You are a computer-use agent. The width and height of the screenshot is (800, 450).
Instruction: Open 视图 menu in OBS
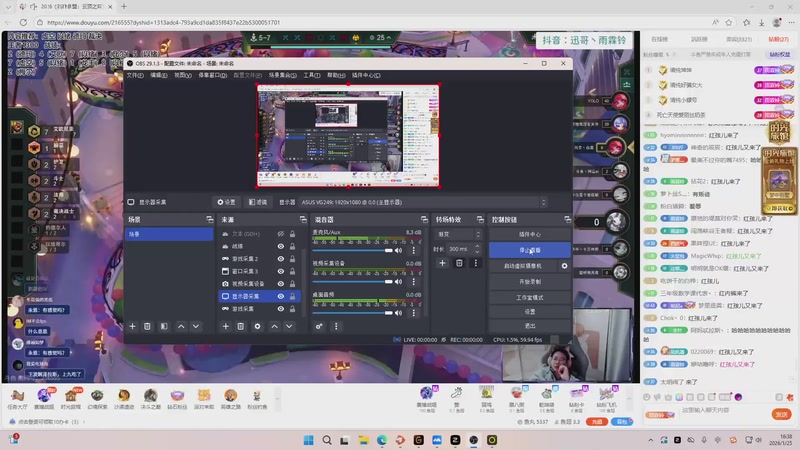[183, 75]
